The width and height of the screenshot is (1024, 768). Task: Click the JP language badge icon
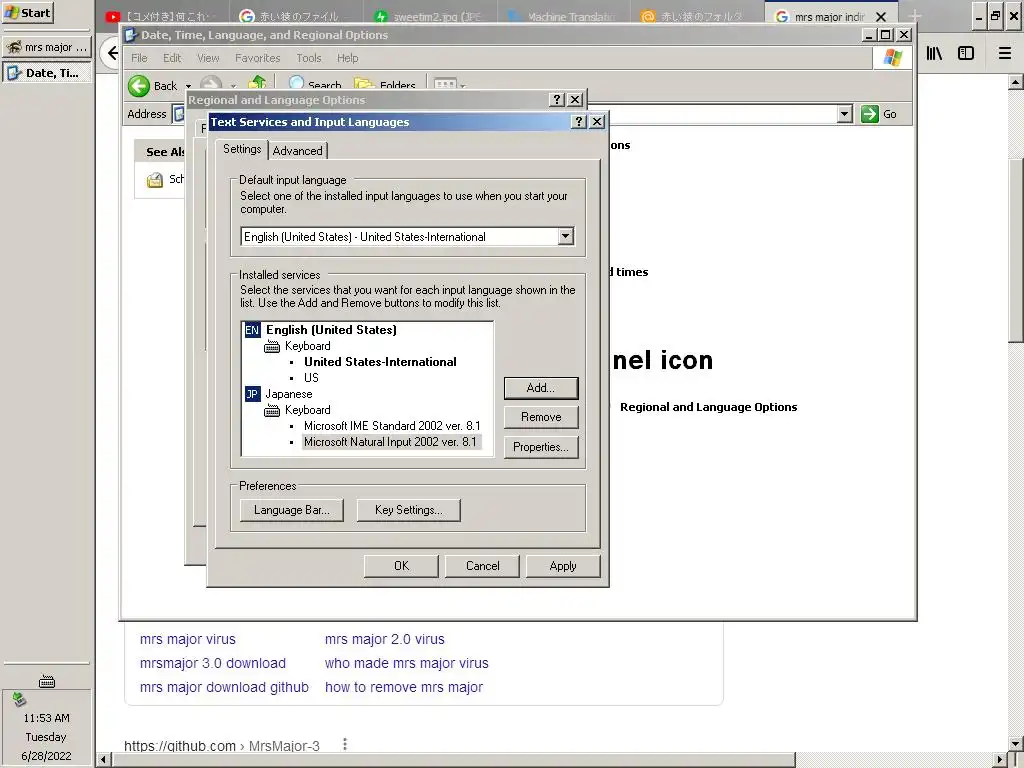[252, 394]
